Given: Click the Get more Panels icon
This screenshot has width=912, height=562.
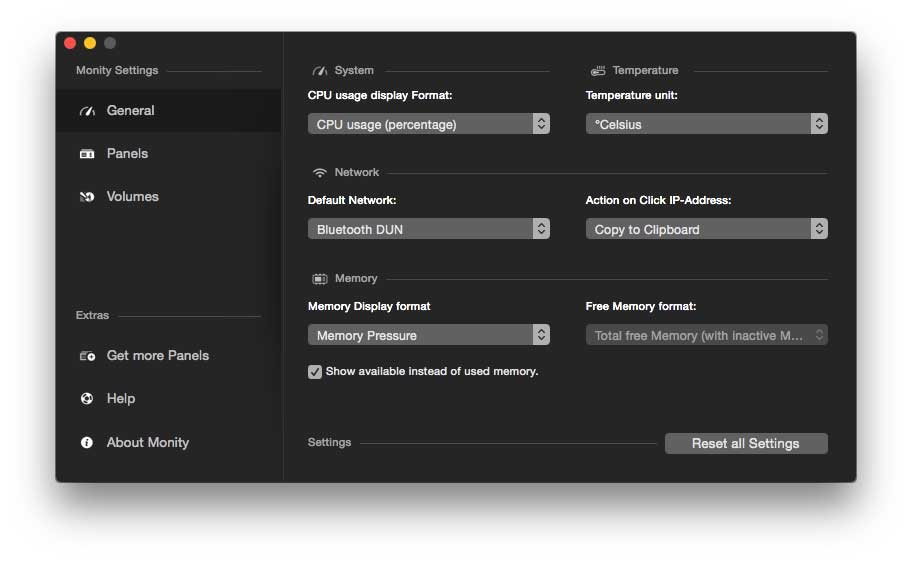Looking at the screenshot, I should coord(87,356).
